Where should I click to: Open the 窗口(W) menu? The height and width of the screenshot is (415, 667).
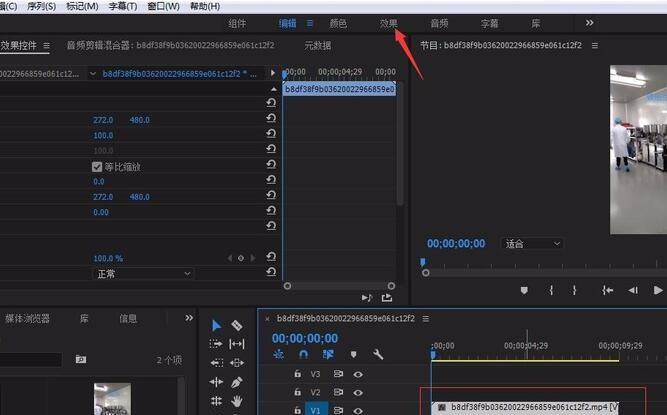click(x=163, y=6)
